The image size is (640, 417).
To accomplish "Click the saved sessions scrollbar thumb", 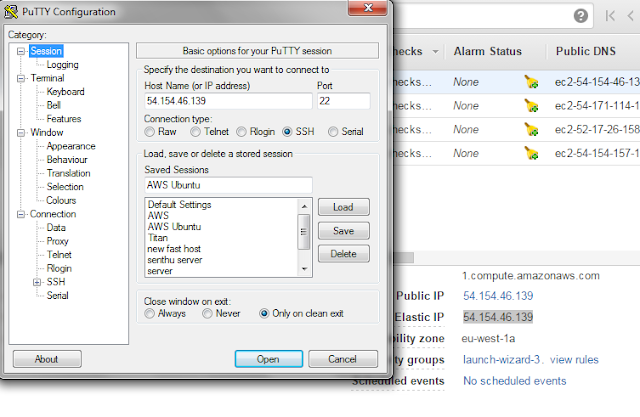I will (304, 232).
